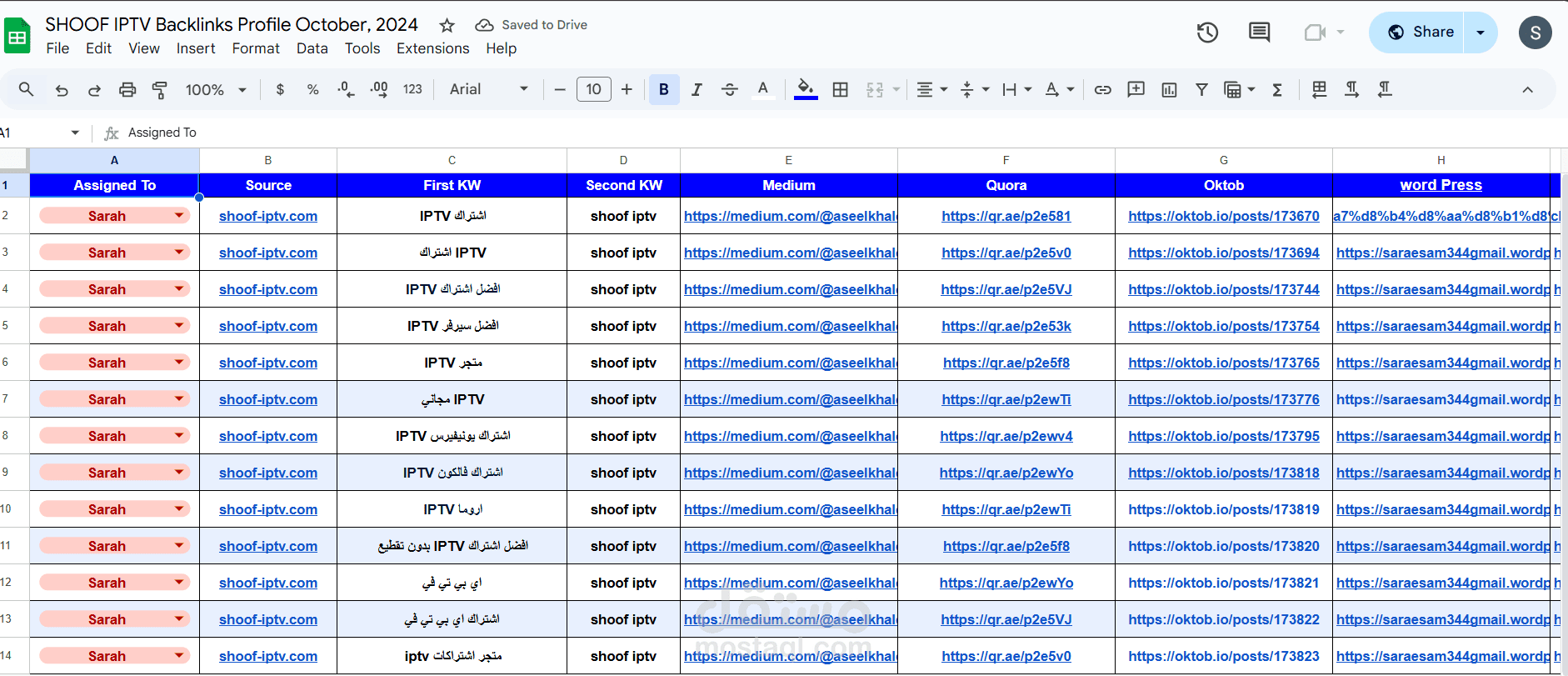Open the comments panel icon
This screenshot has height=676, width=1568.
click(x=1259, y=33)
